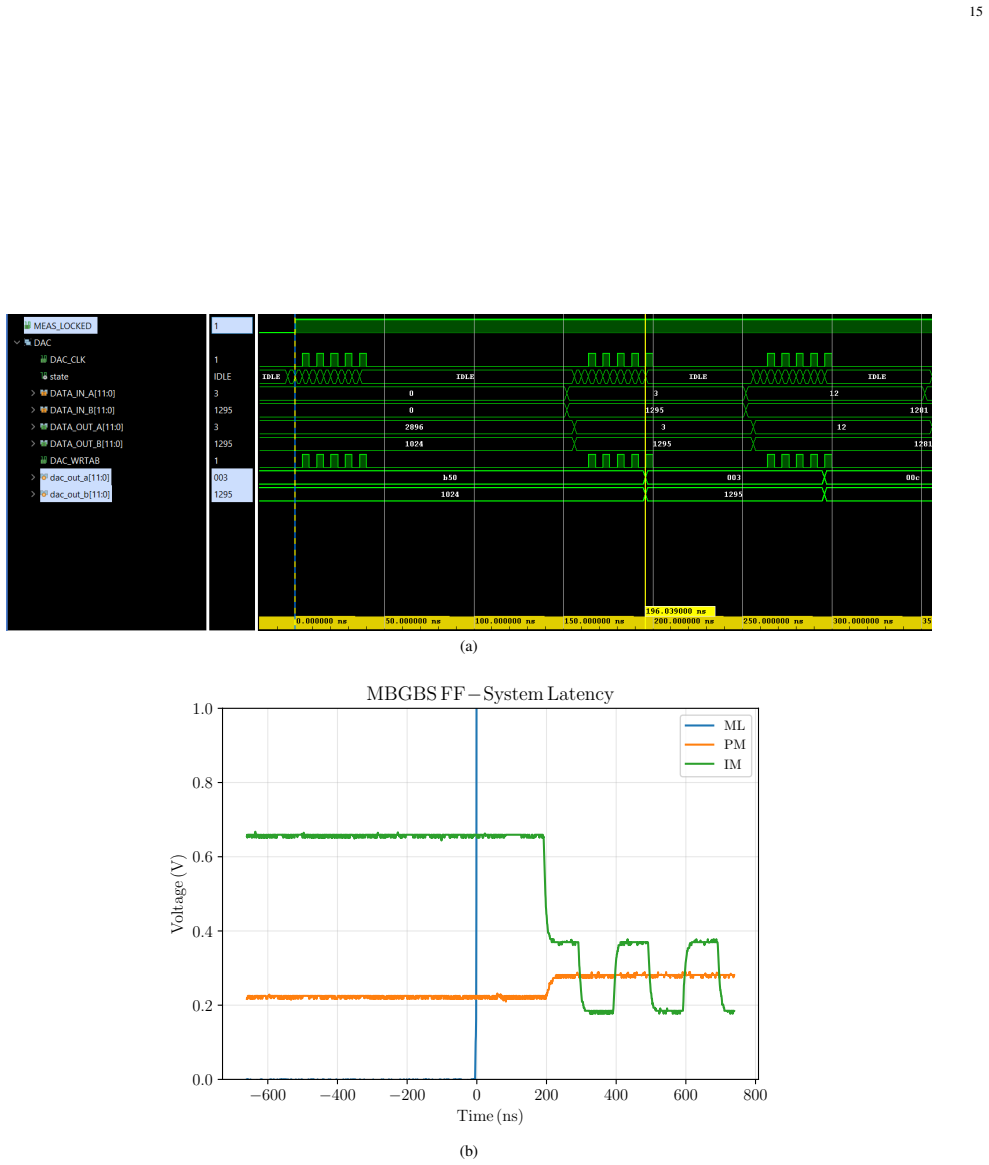Click the DATA_IN_B[11:0] bus icon
This screenshot has height=1165, width=989.
tap(44, 410)
